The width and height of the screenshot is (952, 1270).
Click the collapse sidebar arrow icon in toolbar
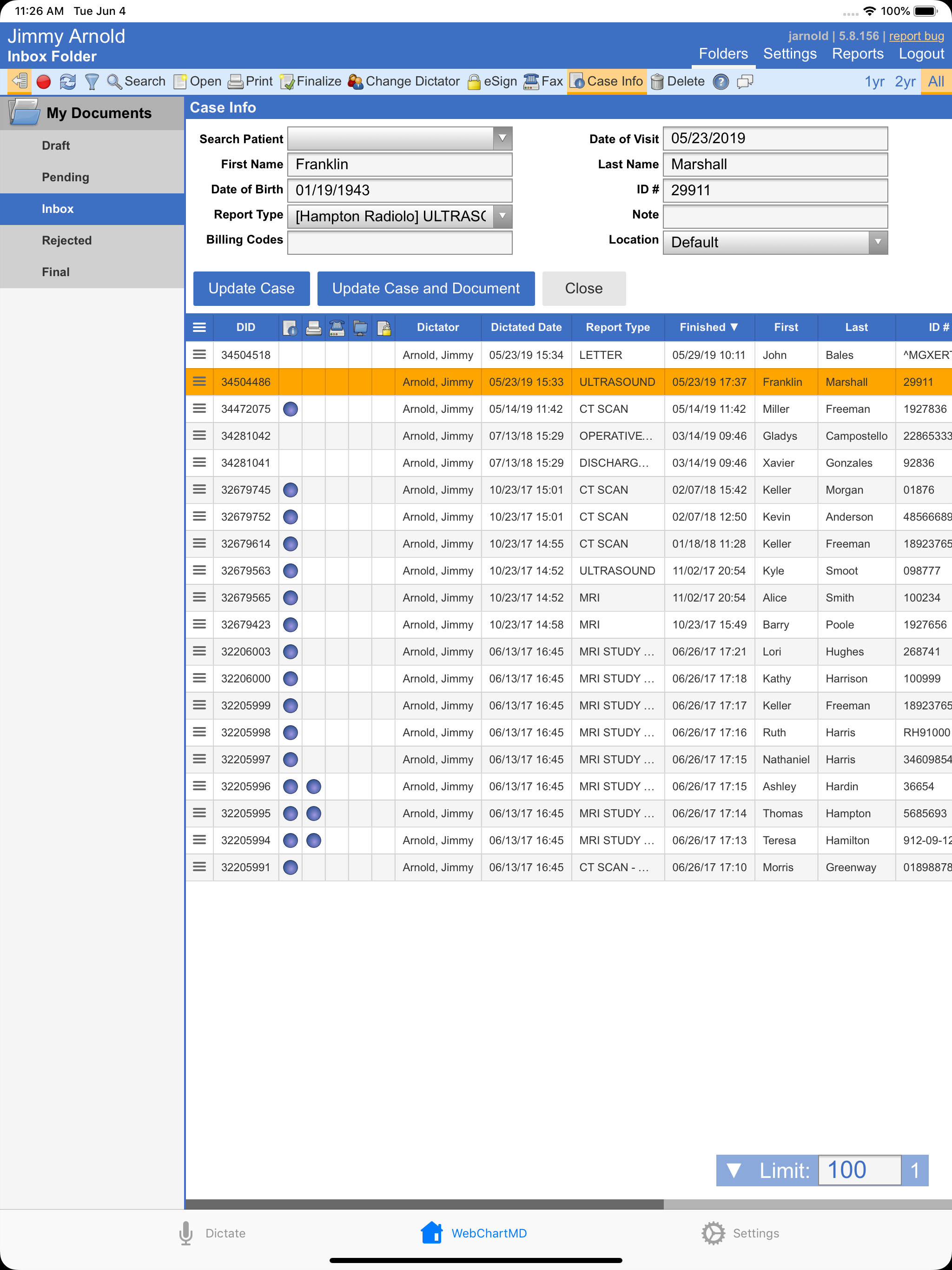(x=20, y=81)
